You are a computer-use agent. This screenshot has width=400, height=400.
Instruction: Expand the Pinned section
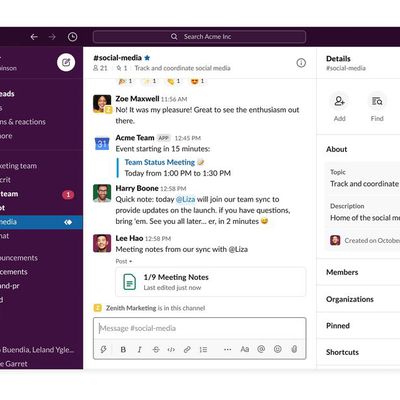point(359,326)
